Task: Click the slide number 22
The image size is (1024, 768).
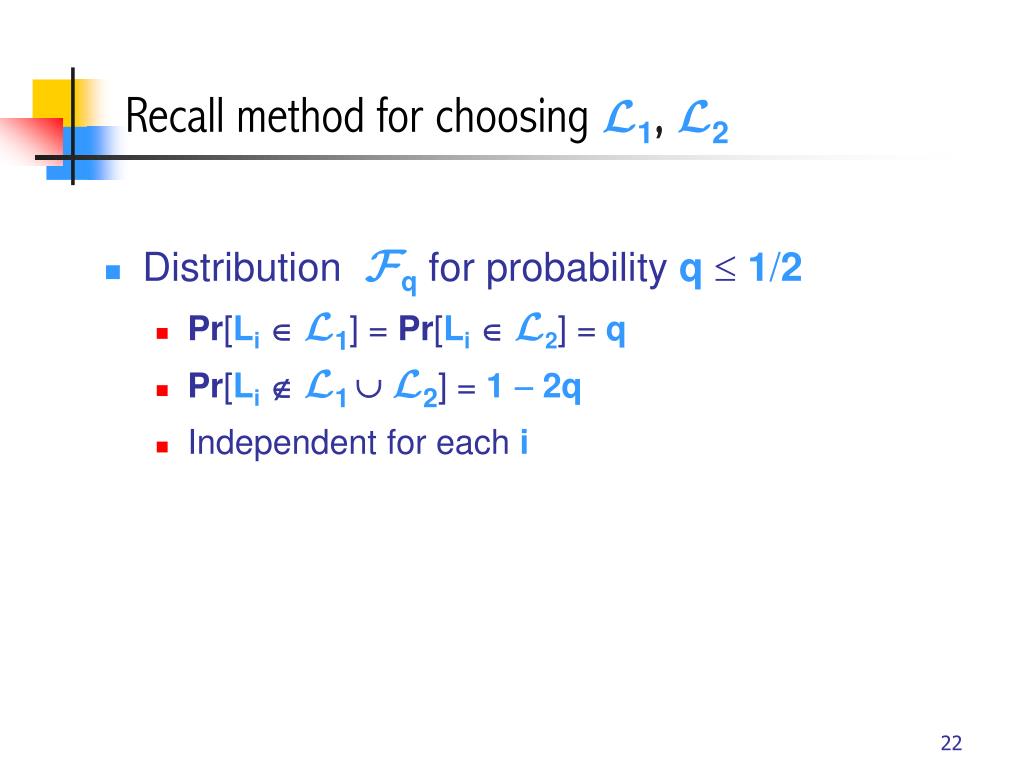Action: [x=951, y=743]
